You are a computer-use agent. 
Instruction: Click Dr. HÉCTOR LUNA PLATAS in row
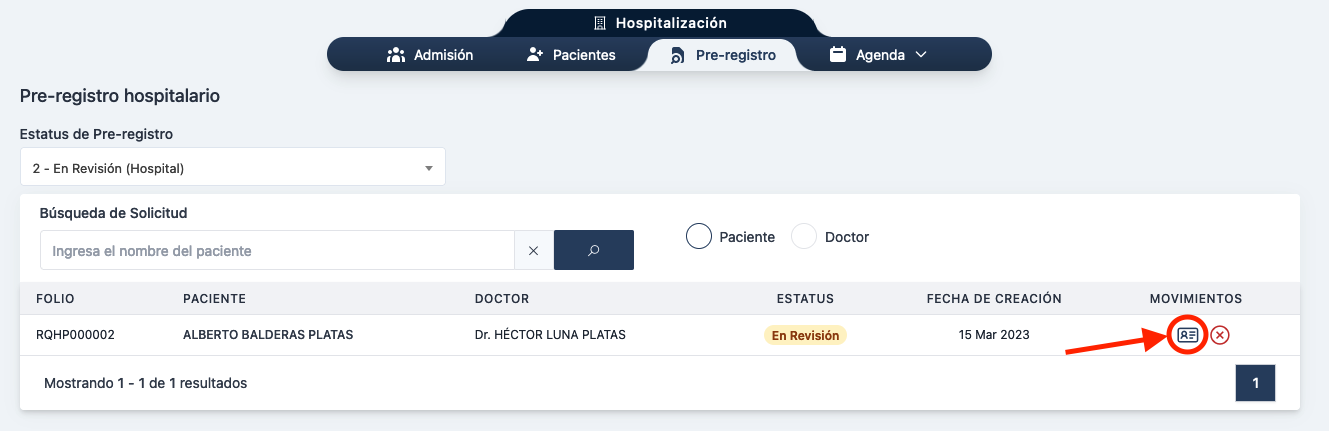tap(550, 335)
